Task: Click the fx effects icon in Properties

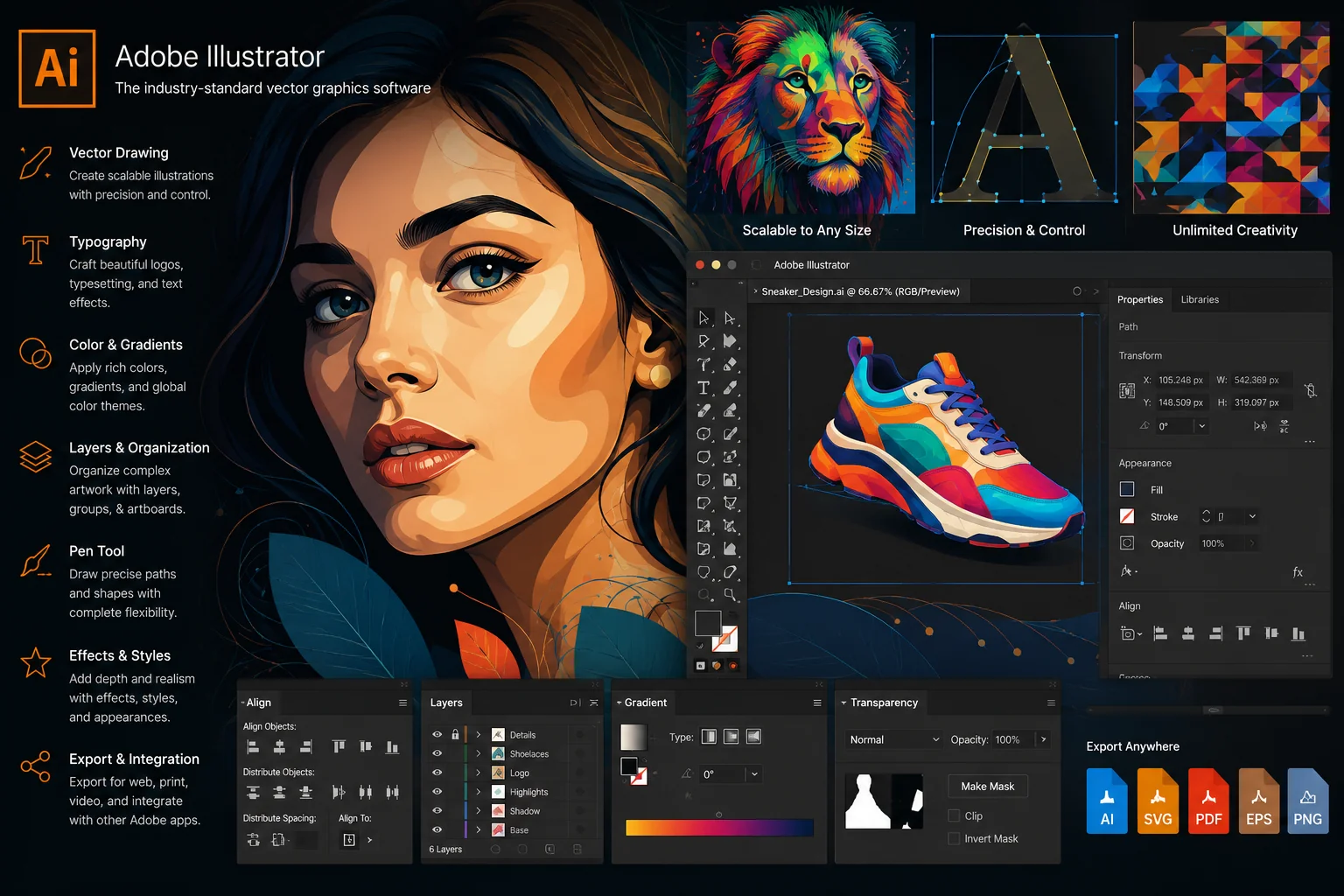Action: point(1298,571)
